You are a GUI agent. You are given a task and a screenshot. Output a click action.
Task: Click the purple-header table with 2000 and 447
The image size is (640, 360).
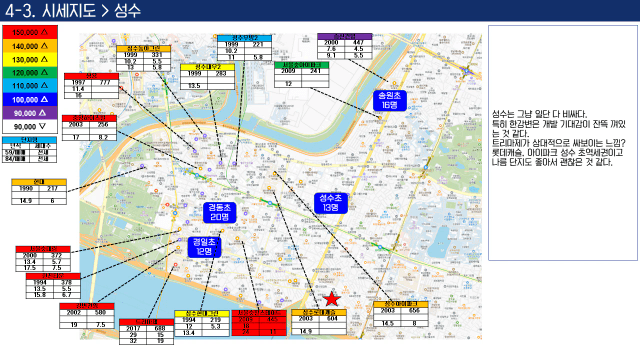[x=345, y=46]
